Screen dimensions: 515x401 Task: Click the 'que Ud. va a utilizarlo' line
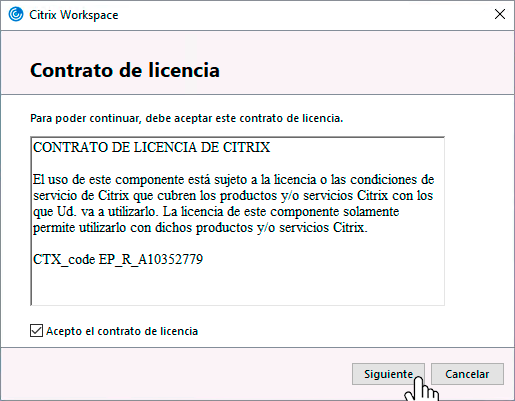[216, 212]
